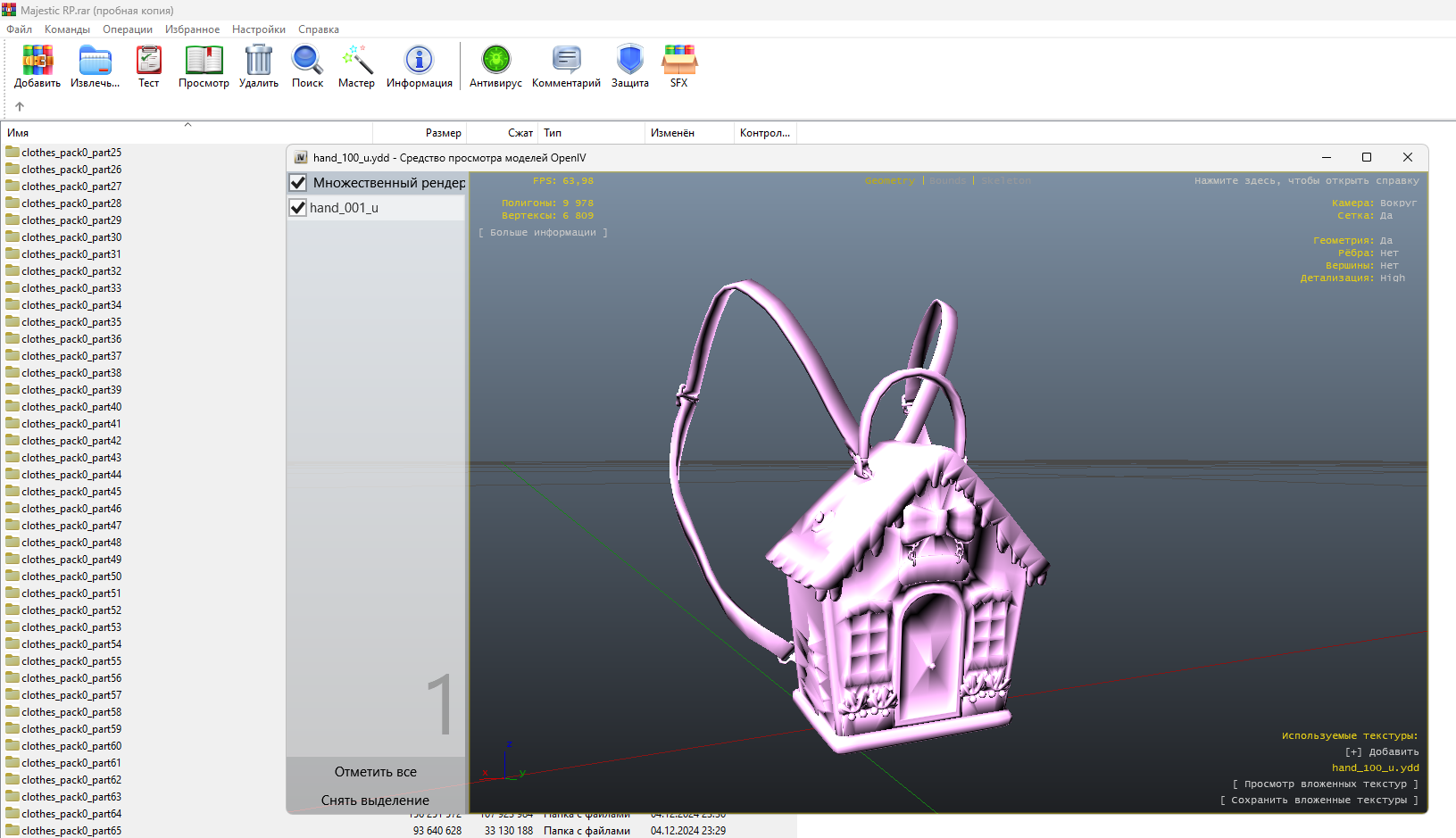Screen dimensions: 1456x838
Task: Switch to the Skeleton view tab
Action: click(1006, 180)
